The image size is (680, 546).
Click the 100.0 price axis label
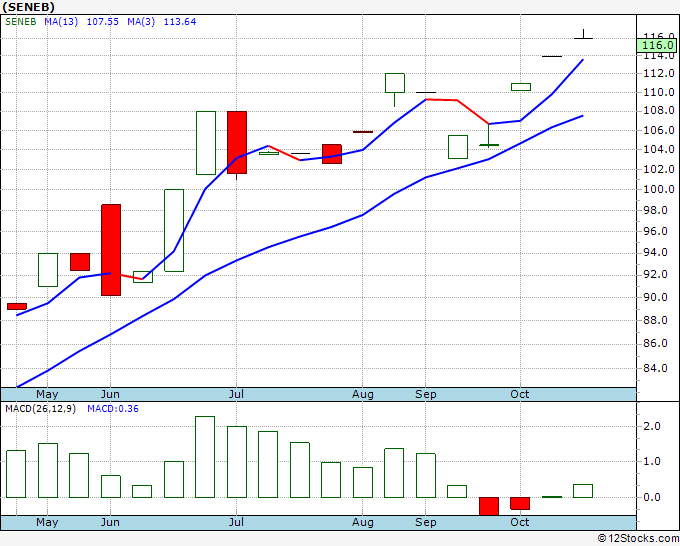coord(659,189)
